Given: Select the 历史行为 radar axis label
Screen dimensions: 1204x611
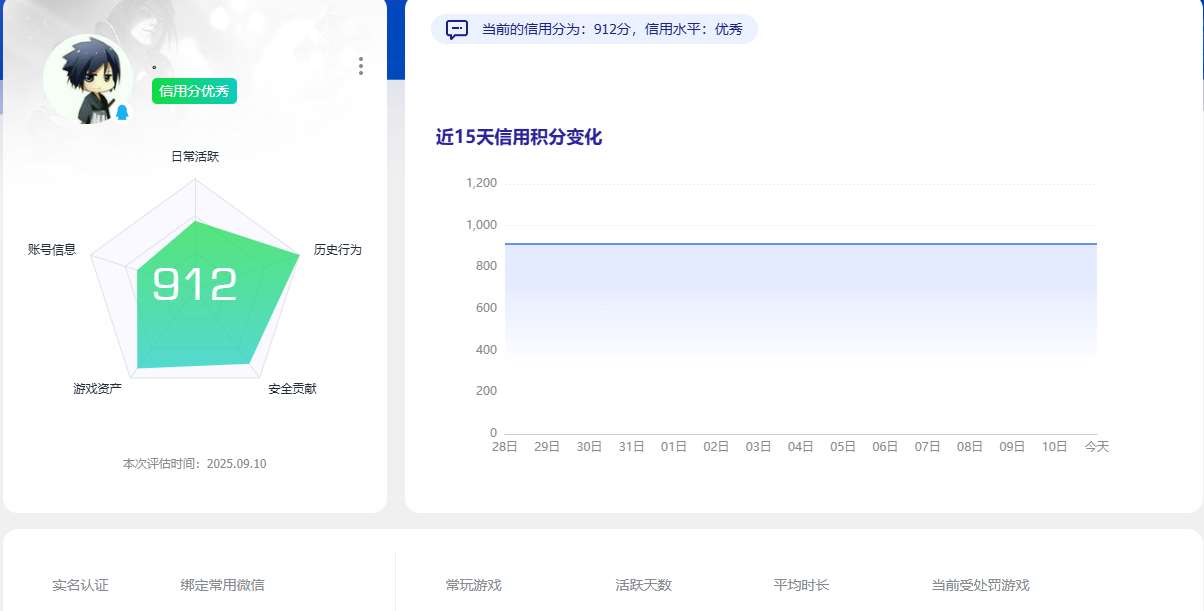Looking at the screenshot, I should pos(337,249).
